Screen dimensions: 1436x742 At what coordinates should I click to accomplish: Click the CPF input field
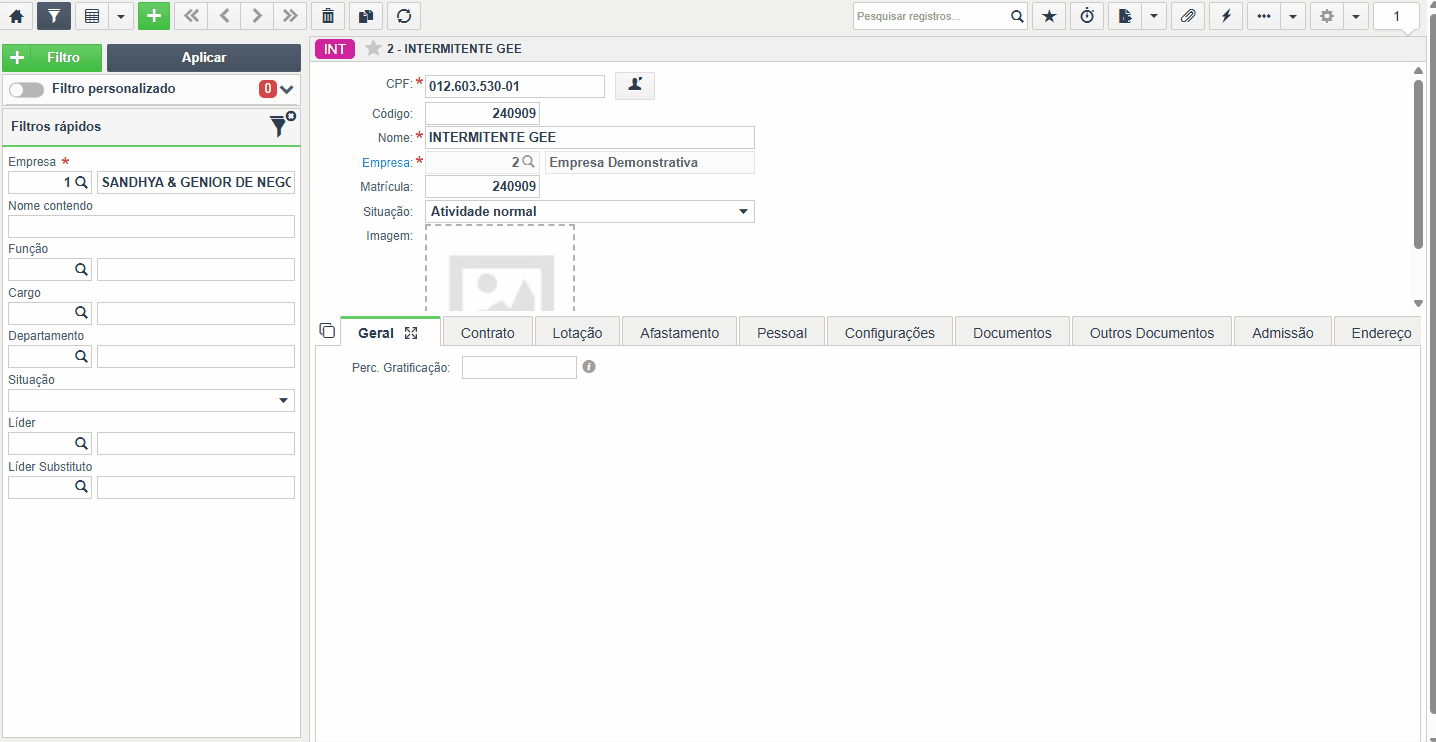pos(515,86)
